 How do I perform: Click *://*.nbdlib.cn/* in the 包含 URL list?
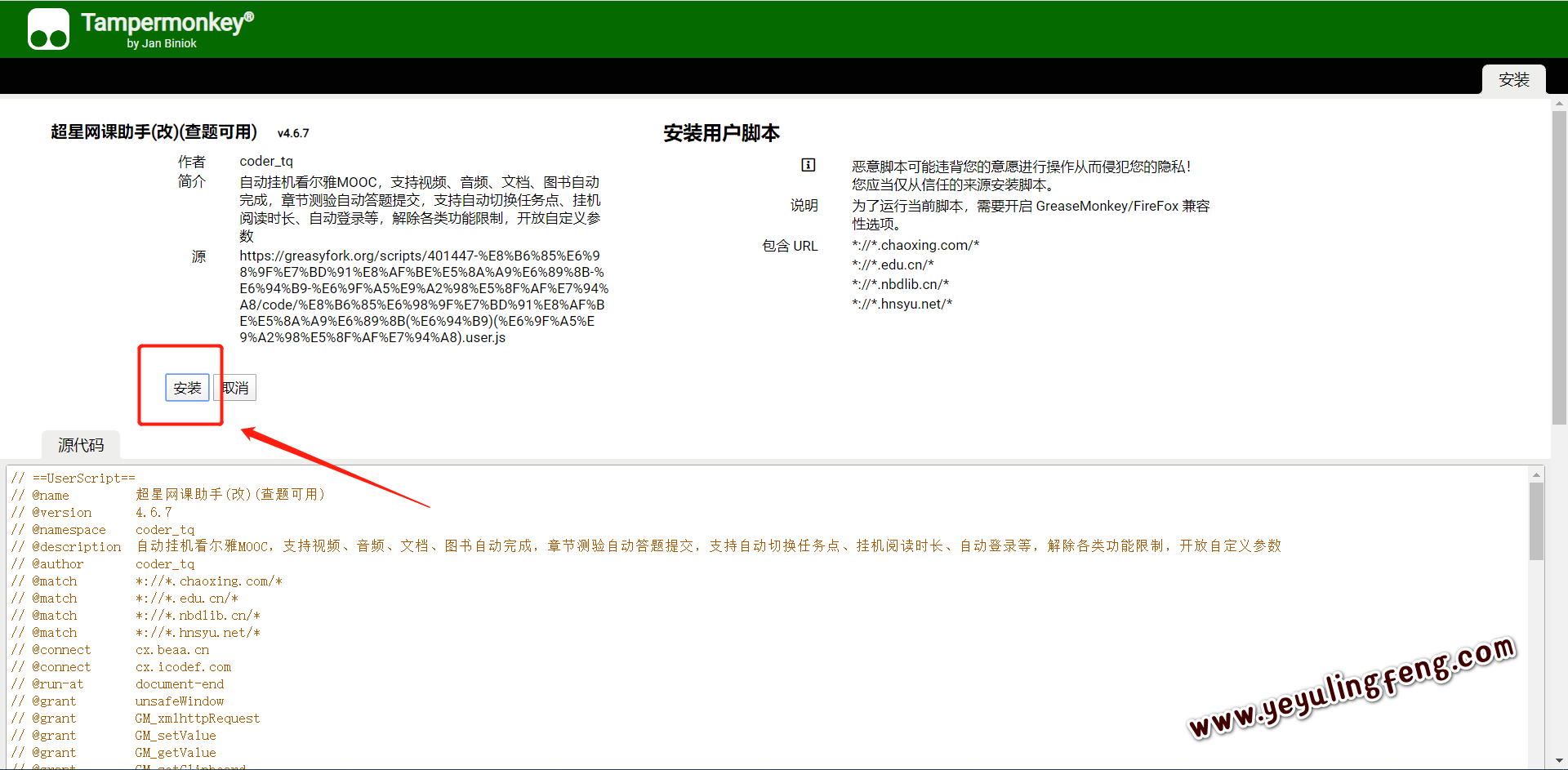coord(900,284)
